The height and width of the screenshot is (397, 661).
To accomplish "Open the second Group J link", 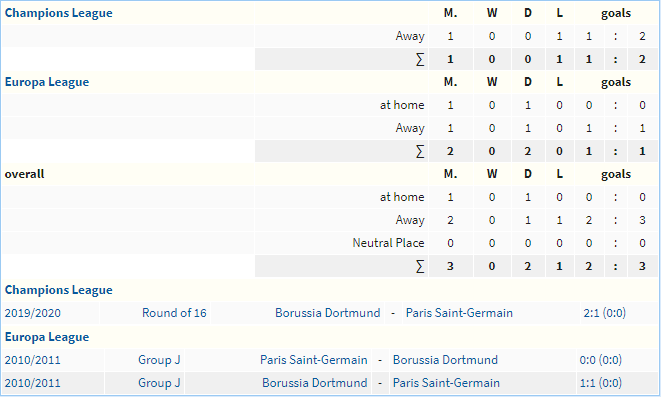I will (159, 383).
